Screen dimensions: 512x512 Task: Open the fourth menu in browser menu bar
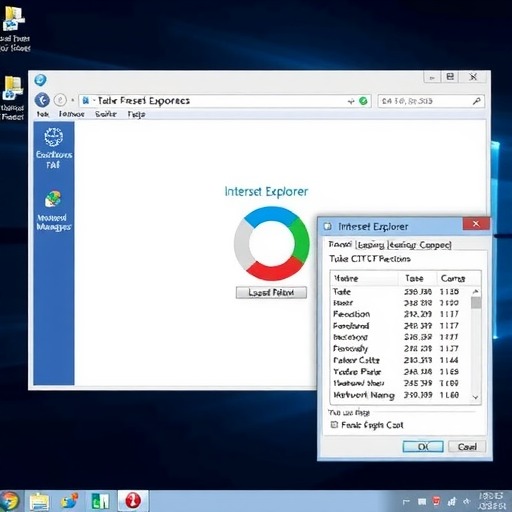point(136,114)
